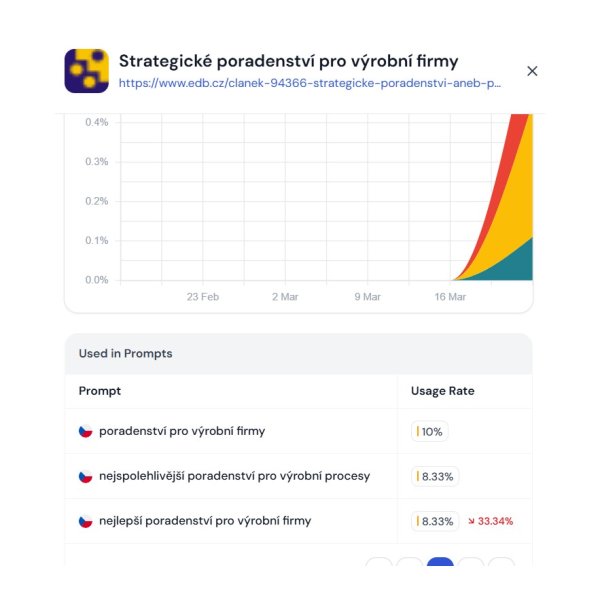The image size is (600, 600).
Task: Click the yellow area of the chart
Action: (510, 220)
